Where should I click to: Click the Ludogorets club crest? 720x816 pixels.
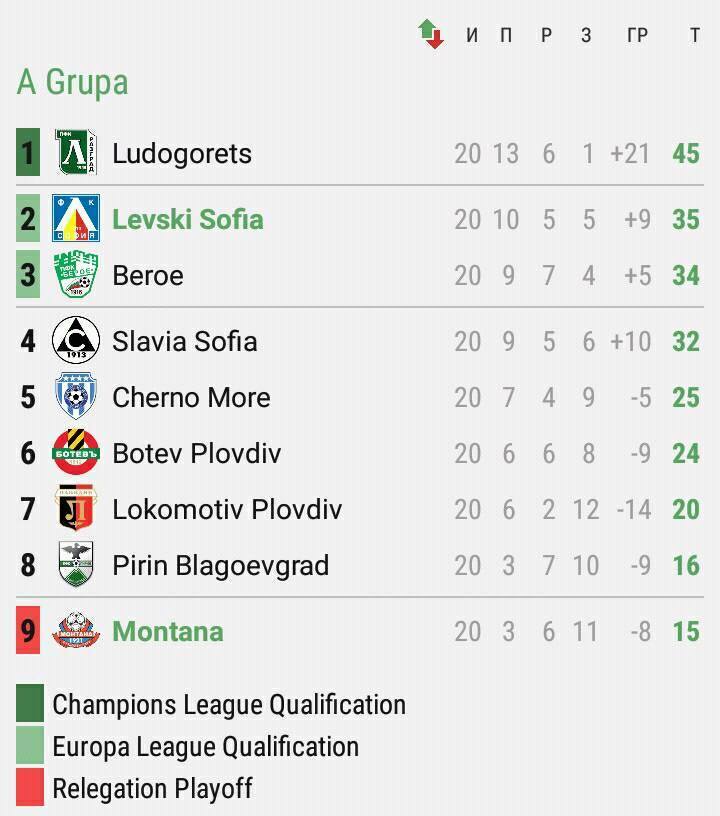coord(76,152)
